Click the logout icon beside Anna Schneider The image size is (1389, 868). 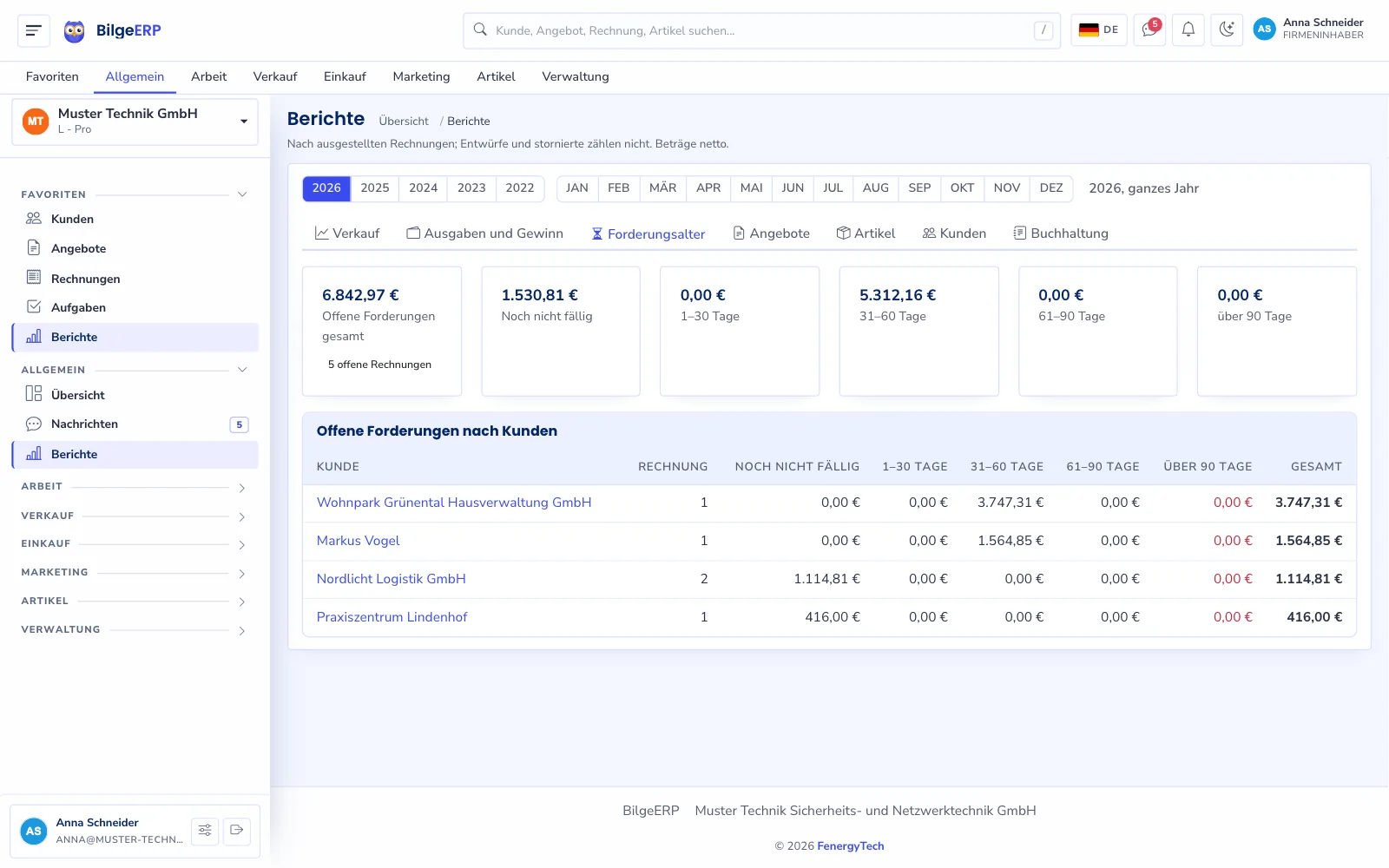coord(237,831)
